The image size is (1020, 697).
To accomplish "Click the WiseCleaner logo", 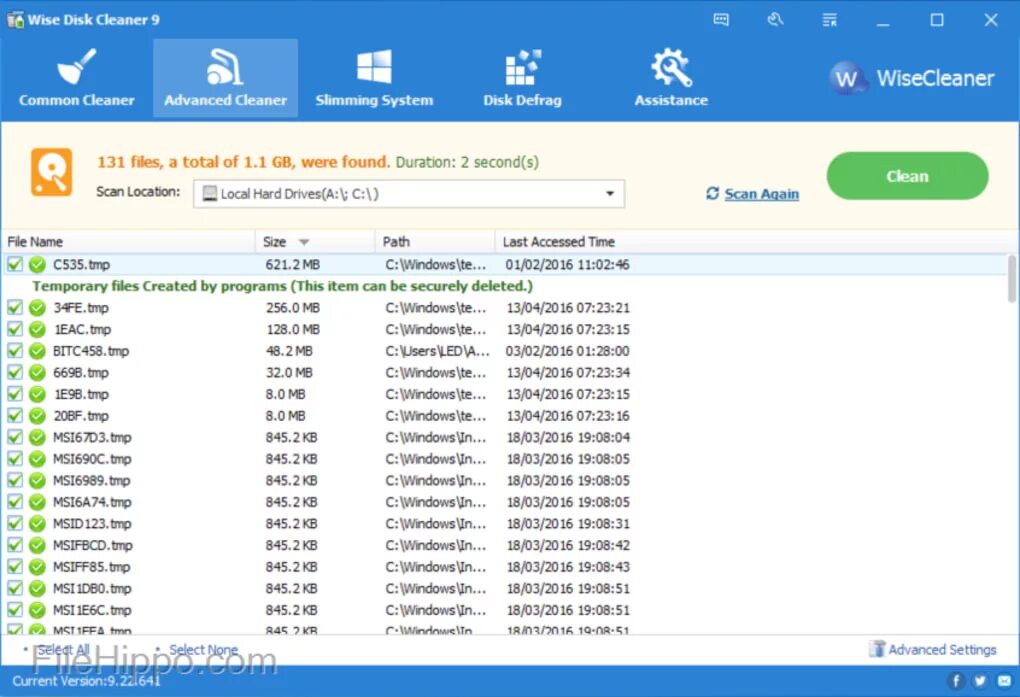I will tap(911, 78).
